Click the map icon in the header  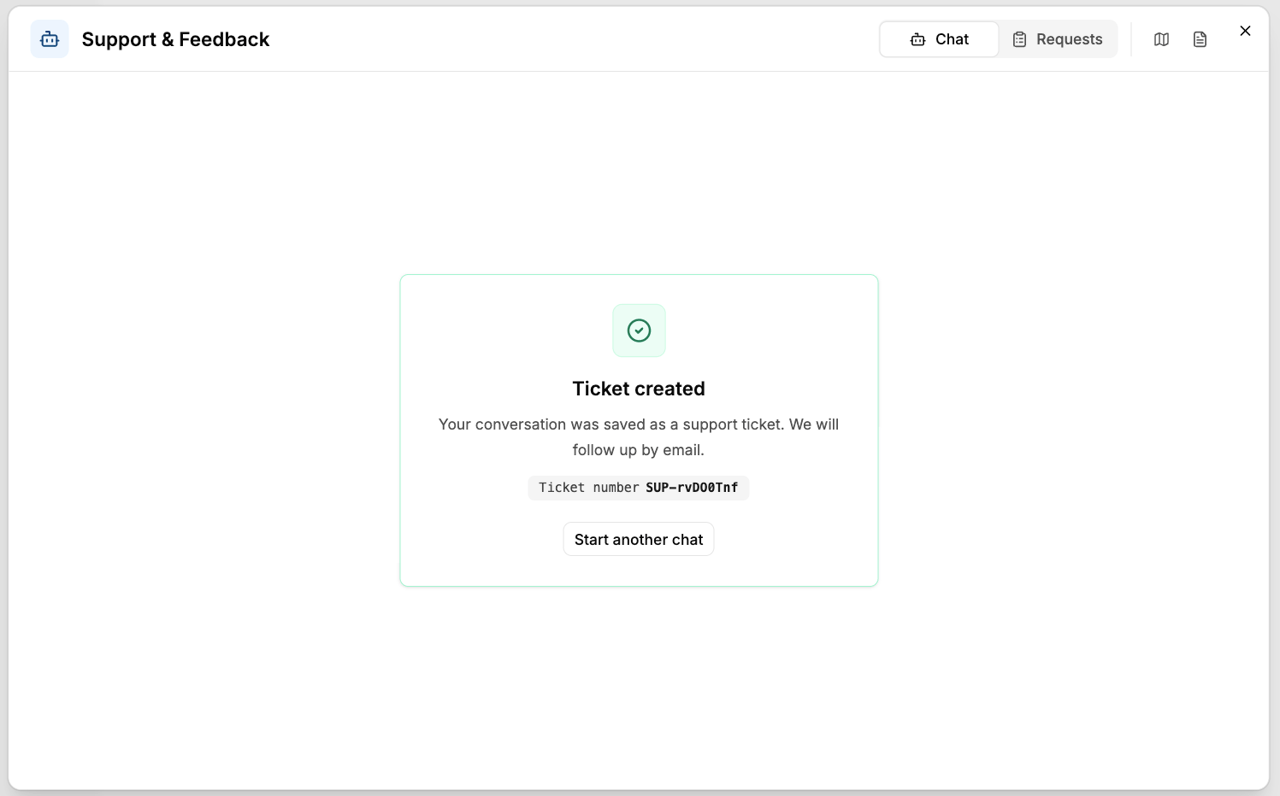pos(1161,39)
